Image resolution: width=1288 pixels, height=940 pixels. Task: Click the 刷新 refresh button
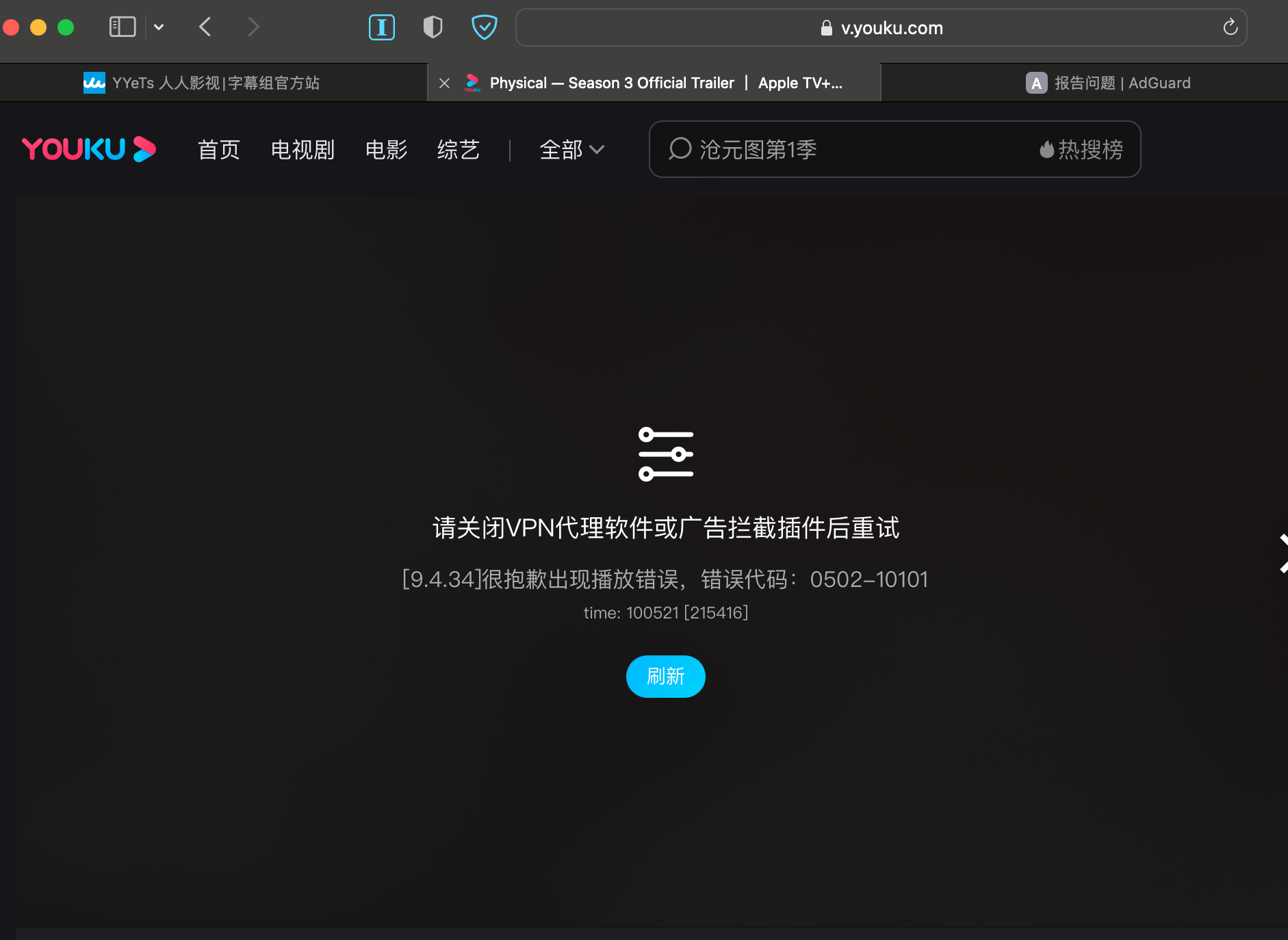(665, 676)
